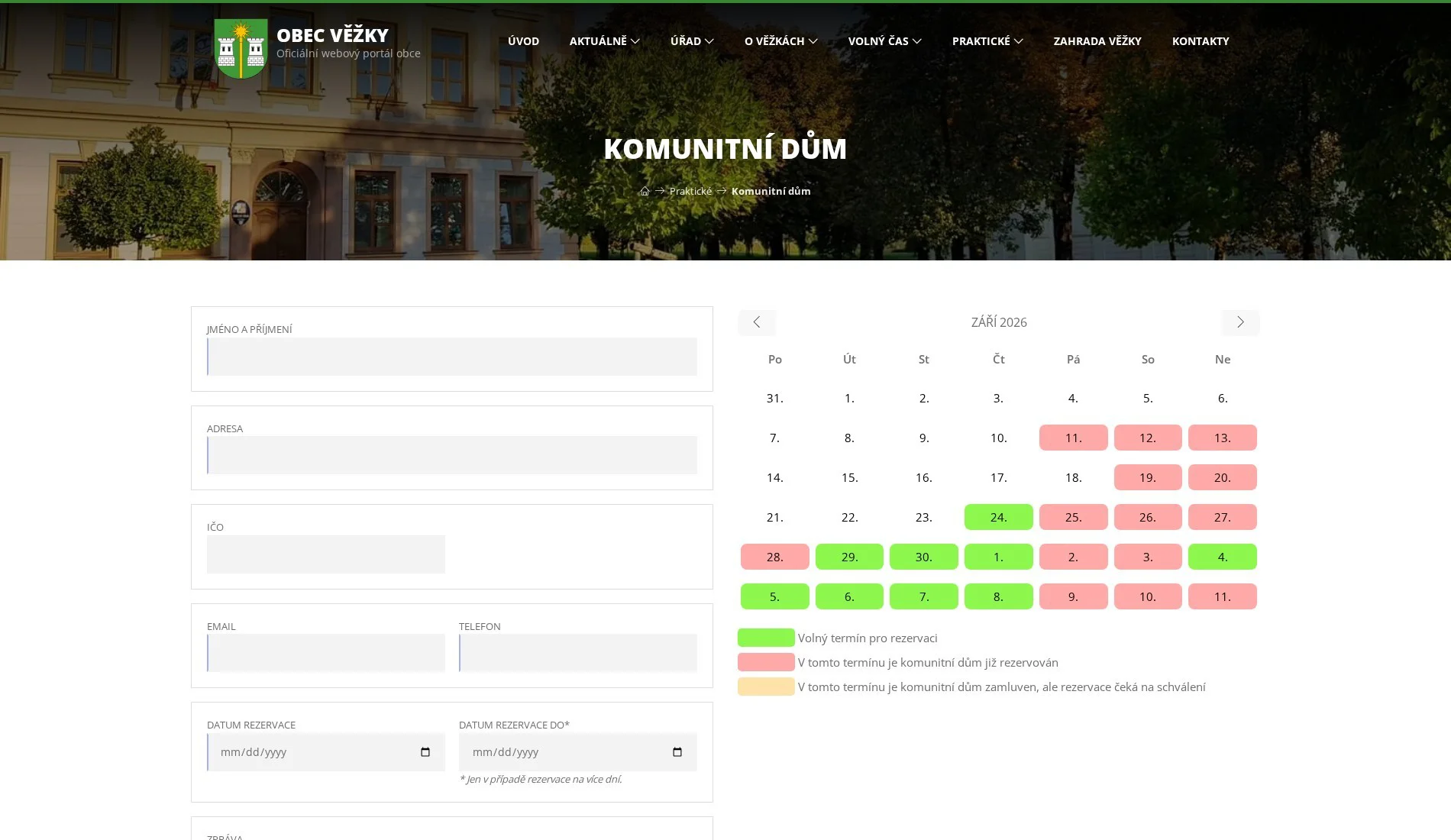This screenshot has width=1451, height=840.
Task: Expand the Volný čas menu
Action: (x=885, y=41)
